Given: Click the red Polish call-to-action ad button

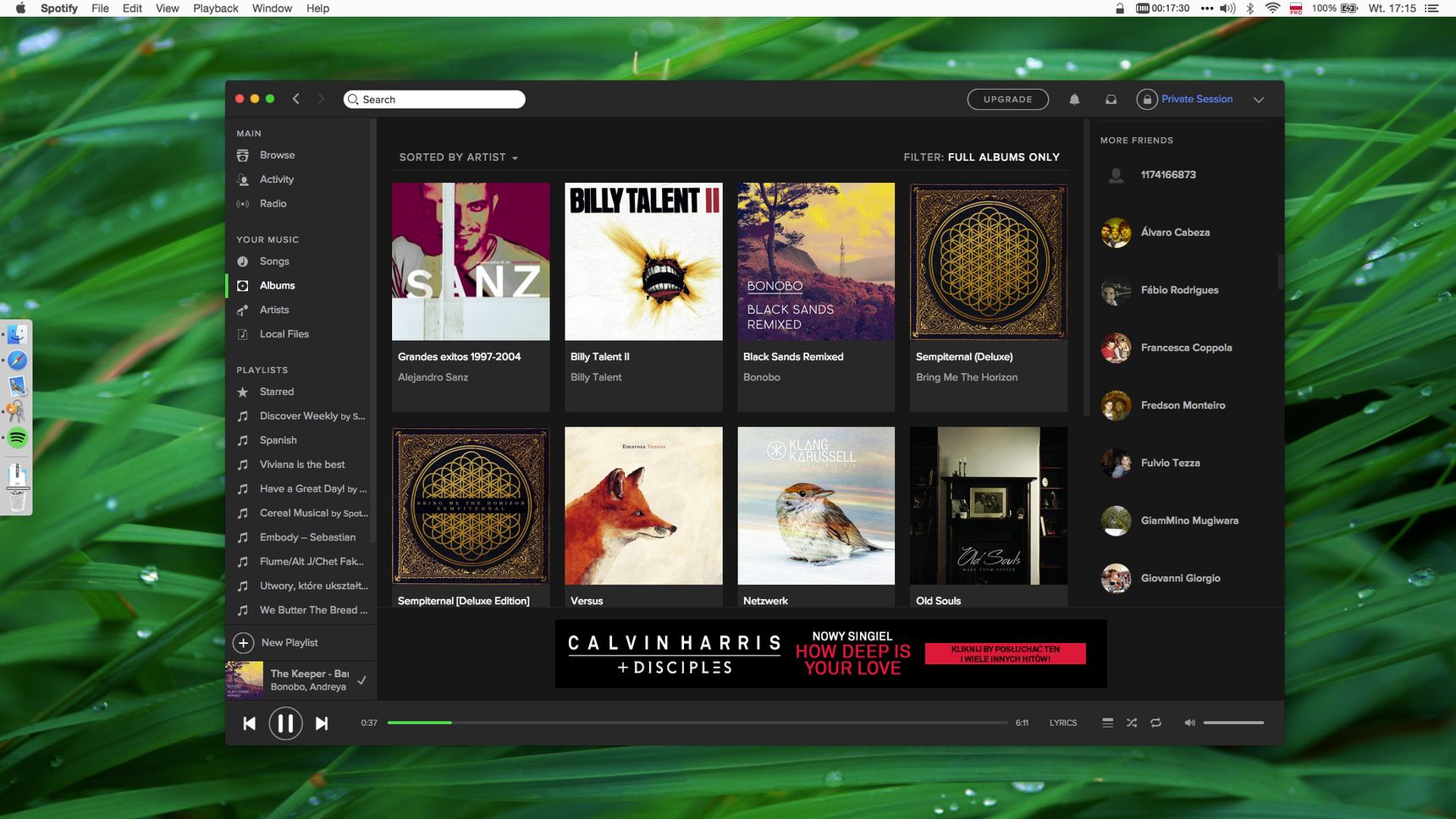Looking at the screenshot, I should tap(1005, 654).
